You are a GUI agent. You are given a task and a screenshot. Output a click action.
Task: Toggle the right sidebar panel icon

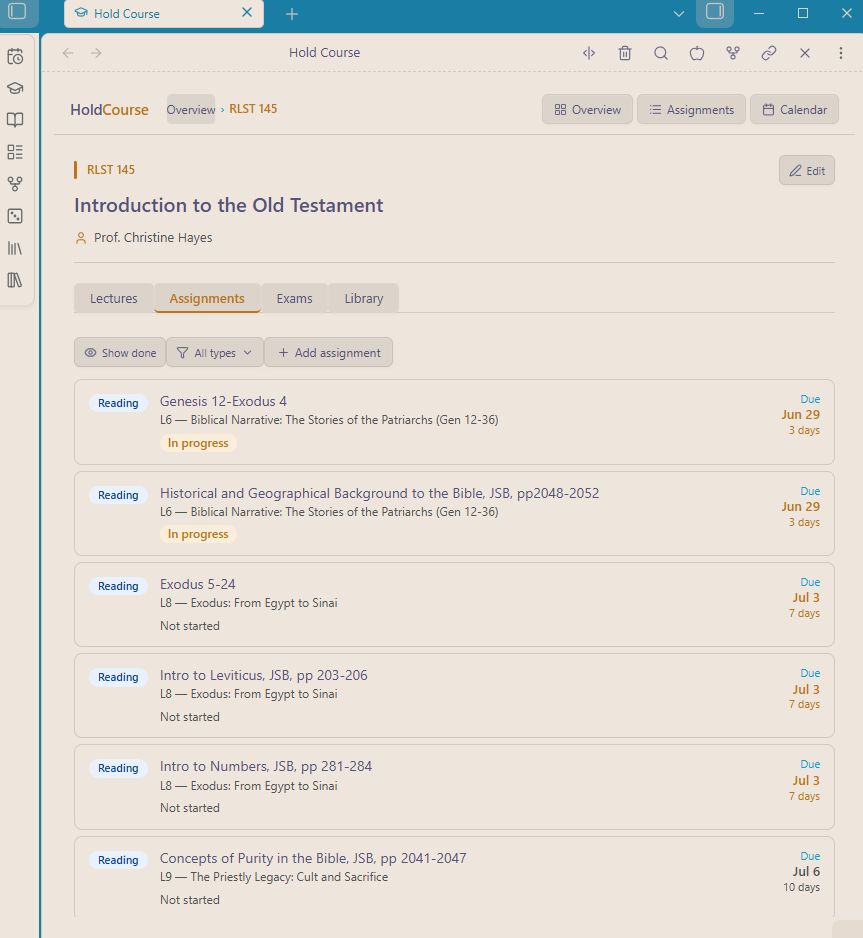715,12
